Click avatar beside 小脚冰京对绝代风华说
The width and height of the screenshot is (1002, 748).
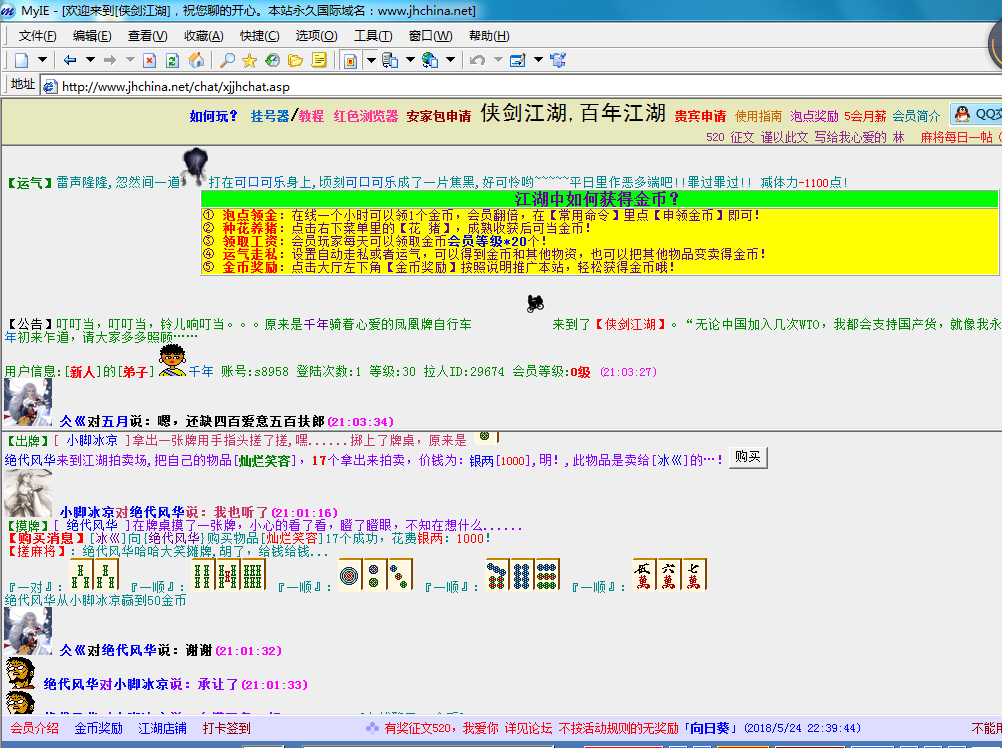pyautogui.click(x=28, y=493)
